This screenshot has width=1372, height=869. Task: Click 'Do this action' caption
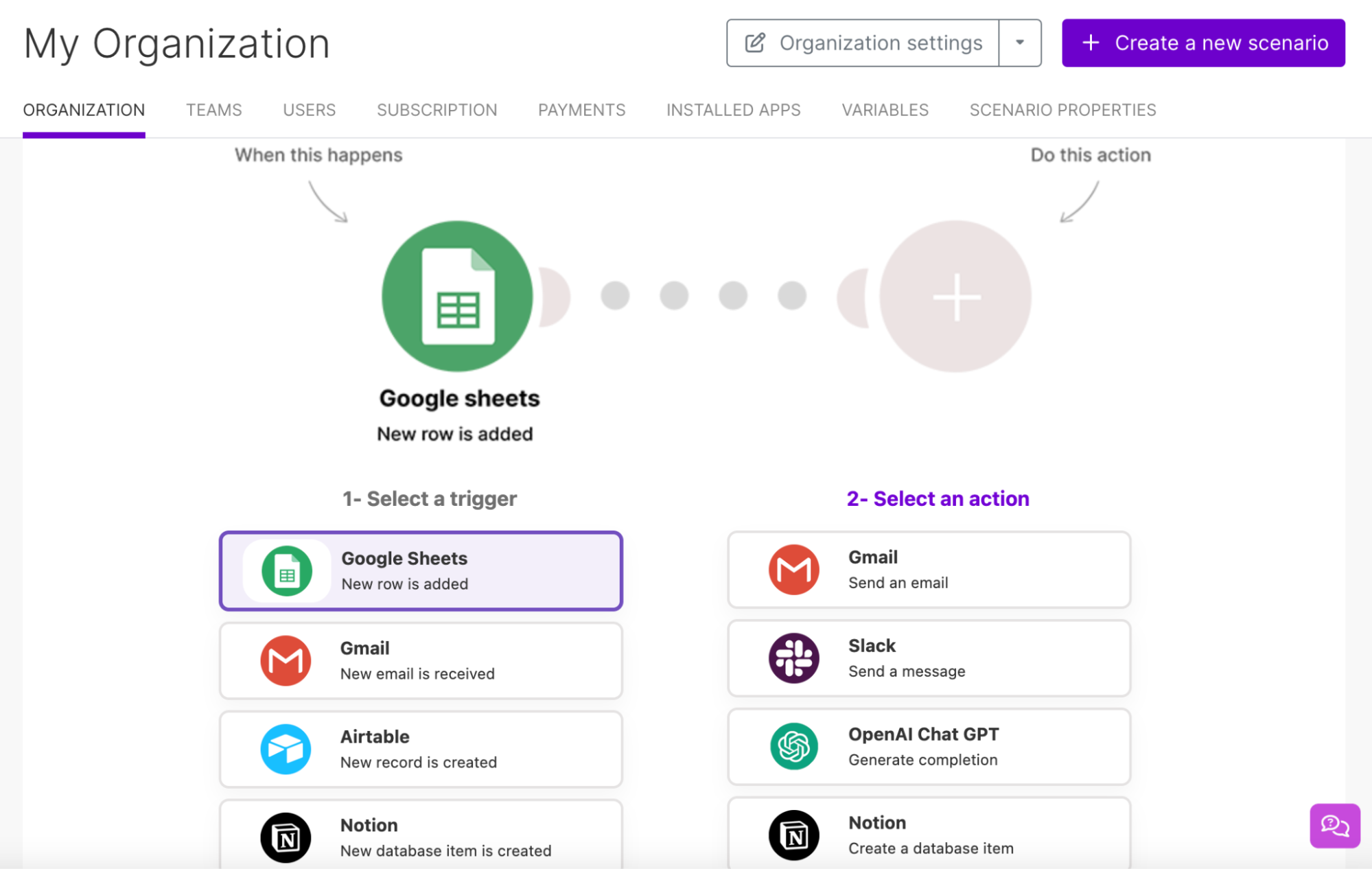point(1091,155)
